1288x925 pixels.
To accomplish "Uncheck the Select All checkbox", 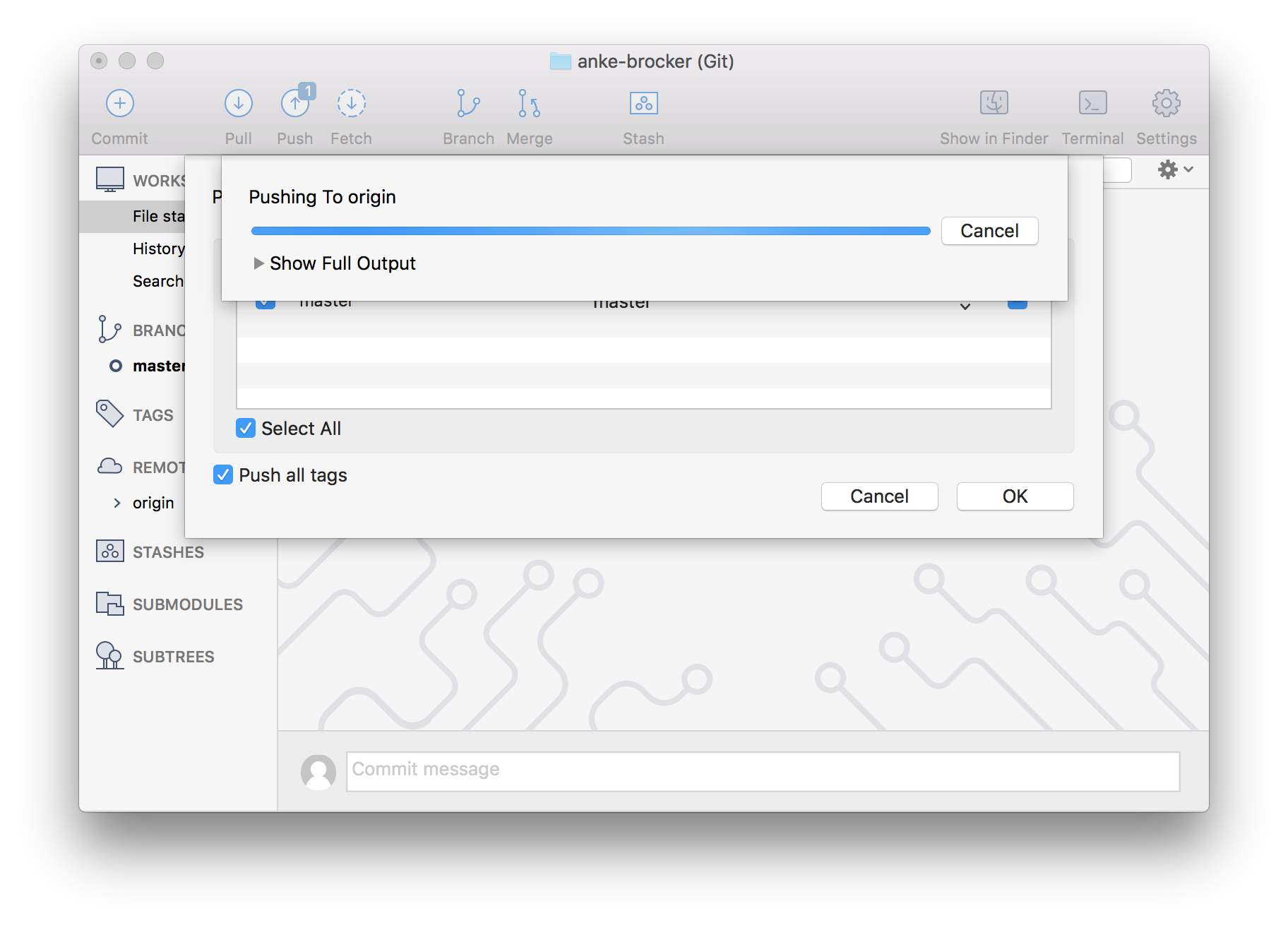I will 246,428.
